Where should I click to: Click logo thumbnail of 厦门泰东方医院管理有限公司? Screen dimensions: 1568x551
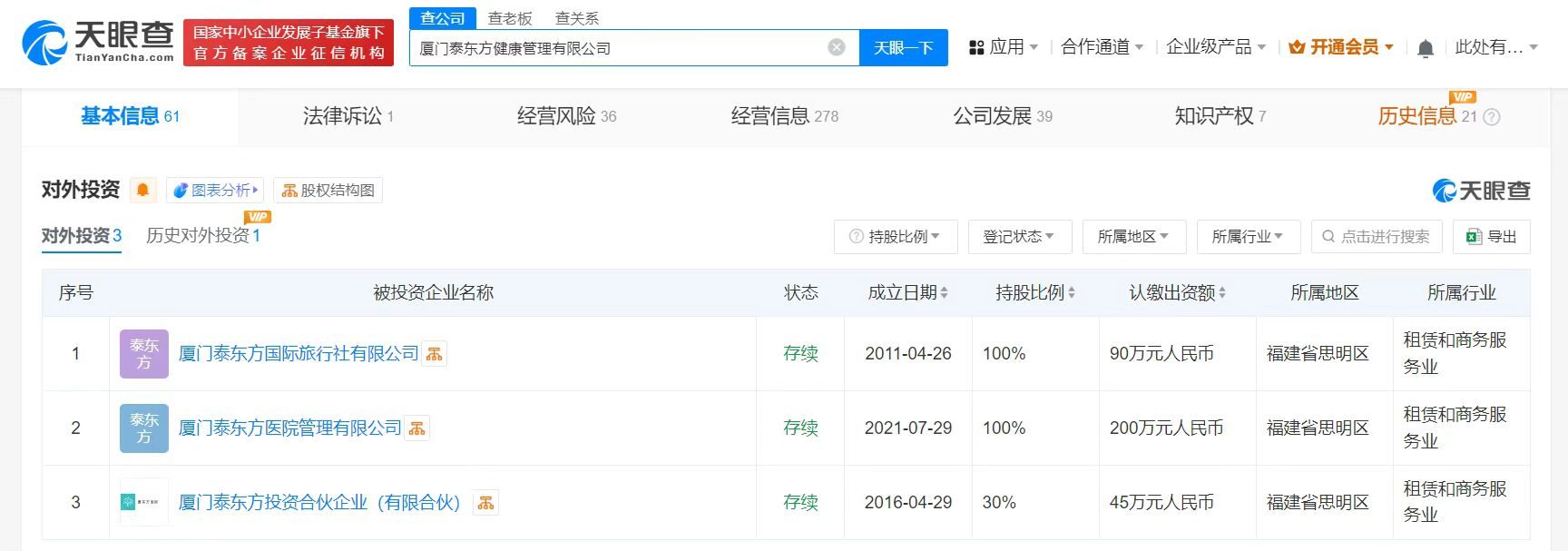tap(144, 428)
